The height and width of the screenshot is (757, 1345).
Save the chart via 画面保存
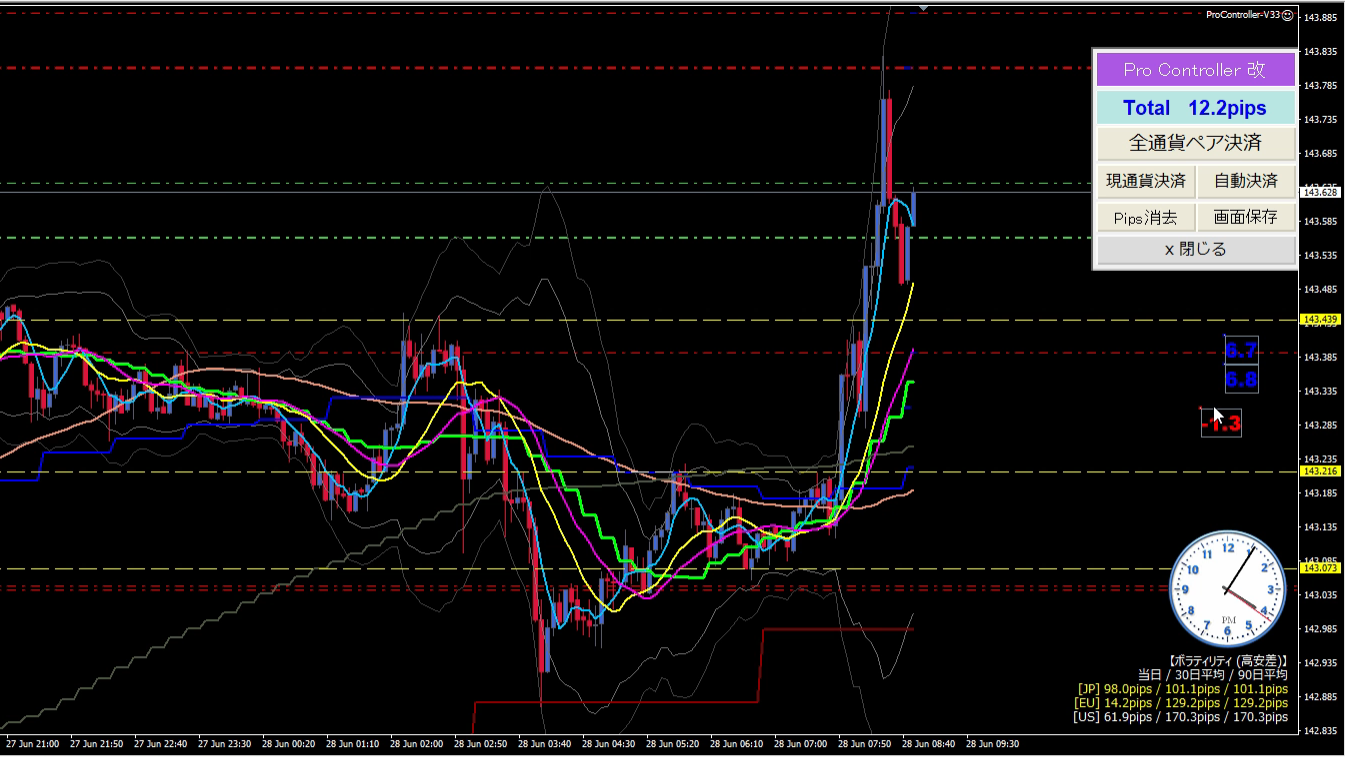pyautogui.click(x=1246, y=217)
